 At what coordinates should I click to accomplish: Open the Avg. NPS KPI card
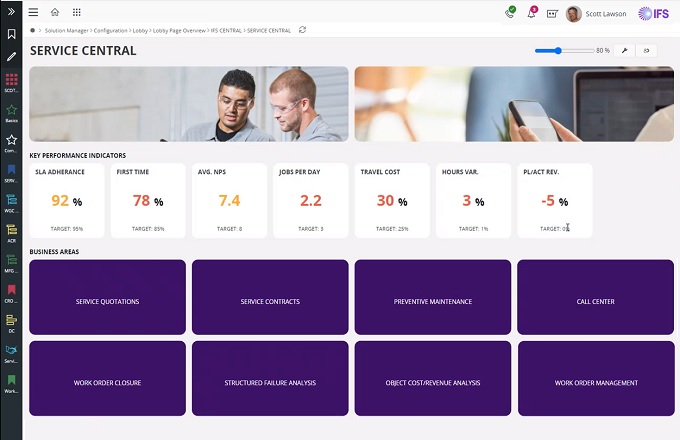(229, 200)
